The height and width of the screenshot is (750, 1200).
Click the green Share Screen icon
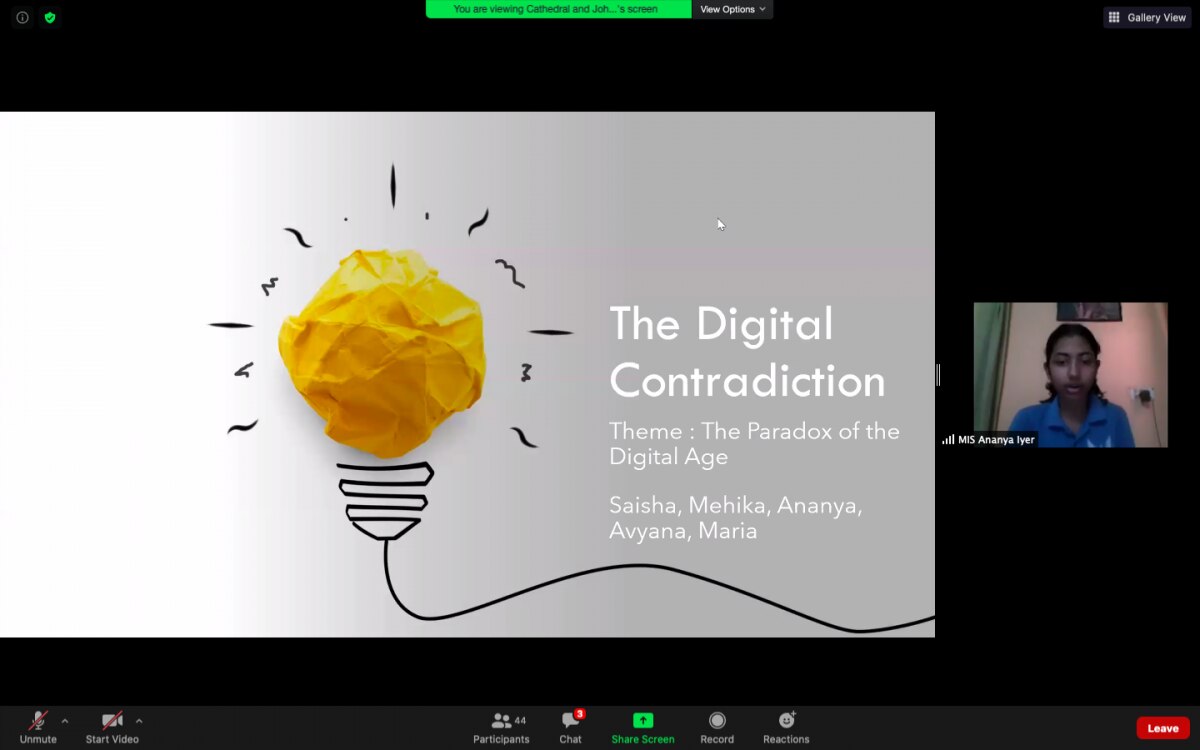643,720
